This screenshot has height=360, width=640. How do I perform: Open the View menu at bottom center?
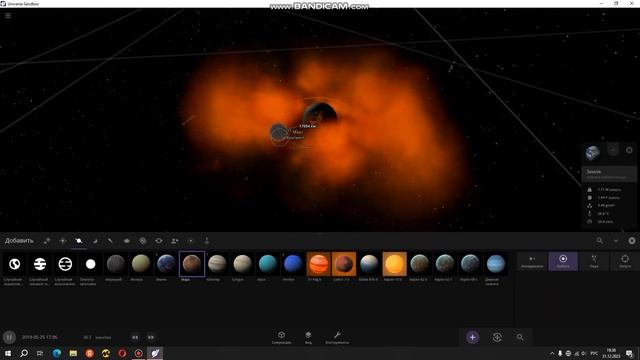pos(308,338)
